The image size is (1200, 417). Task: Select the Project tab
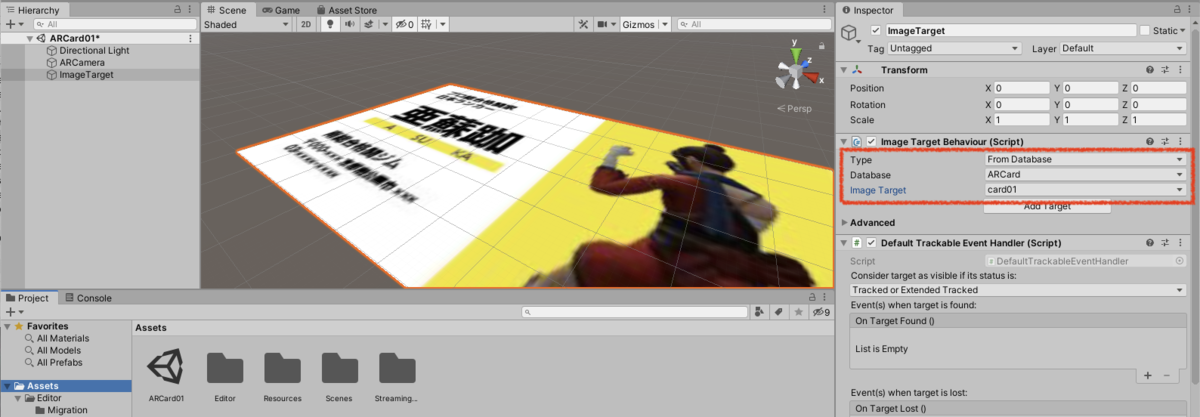tap(28, 298)
